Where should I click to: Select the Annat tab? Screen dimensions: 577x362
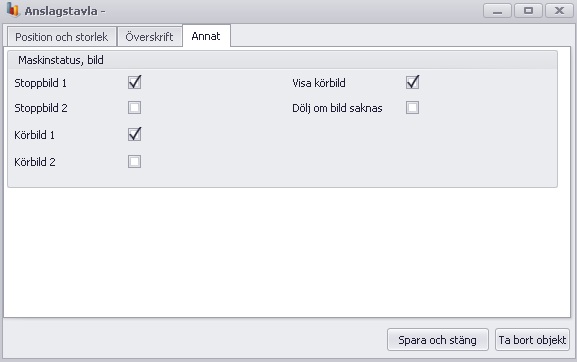tap(206, 36)
